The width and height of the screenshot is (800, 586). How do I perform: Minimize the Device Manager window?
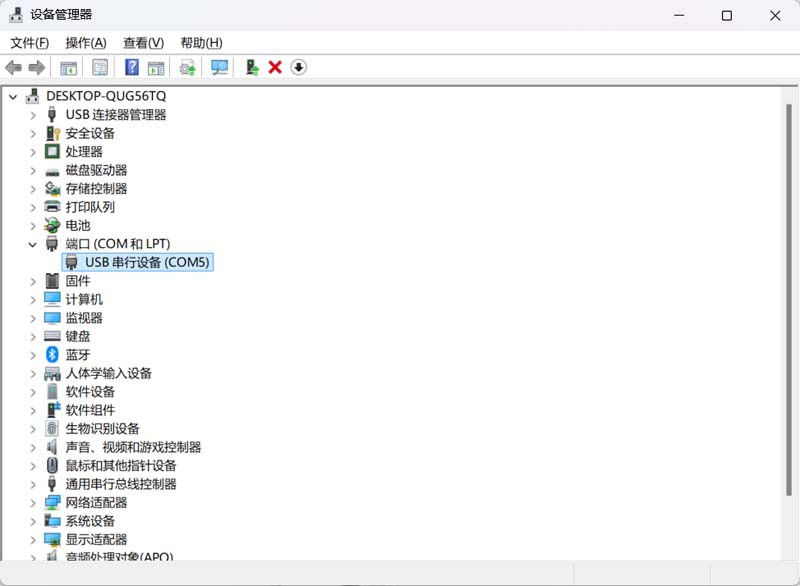679,15
